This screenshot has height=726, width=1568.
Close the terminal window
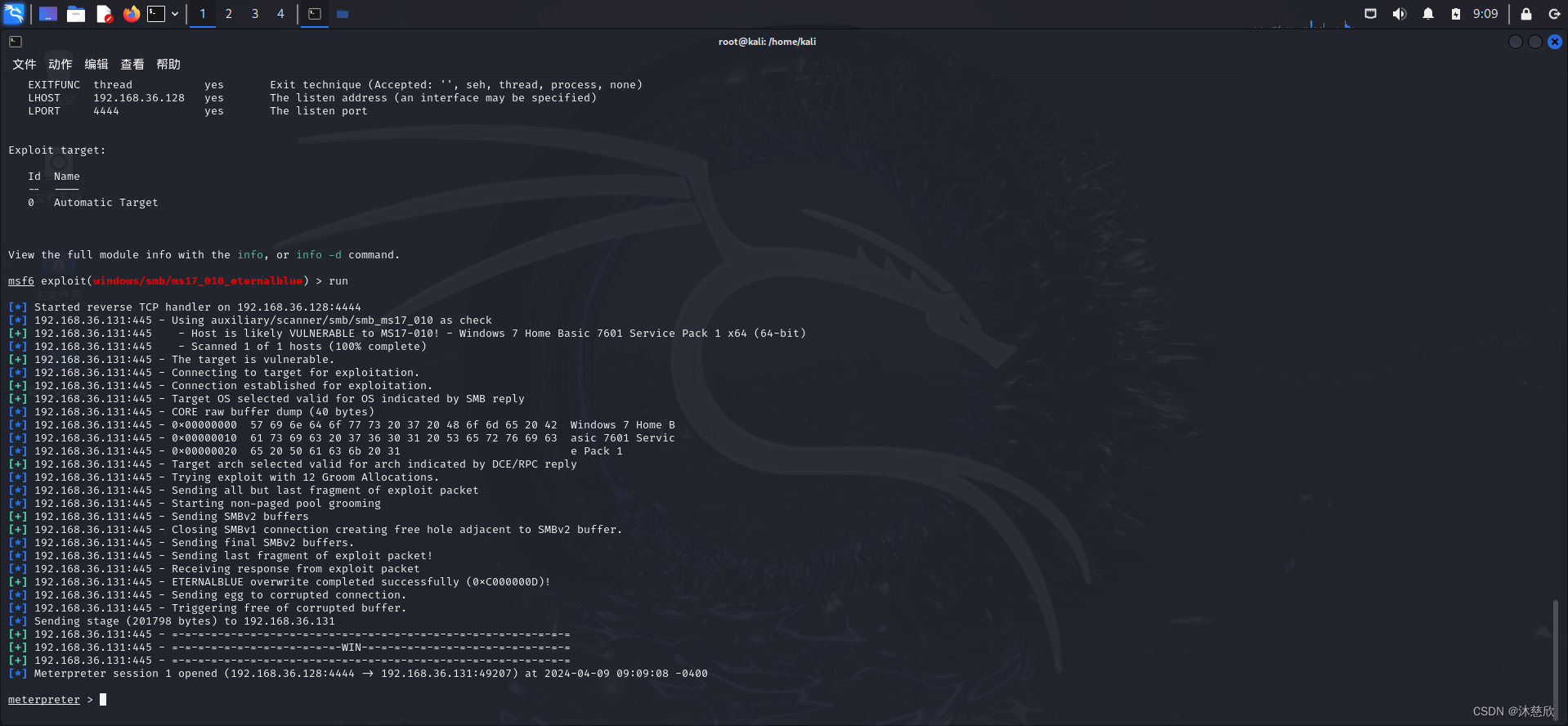point(1555,42)
